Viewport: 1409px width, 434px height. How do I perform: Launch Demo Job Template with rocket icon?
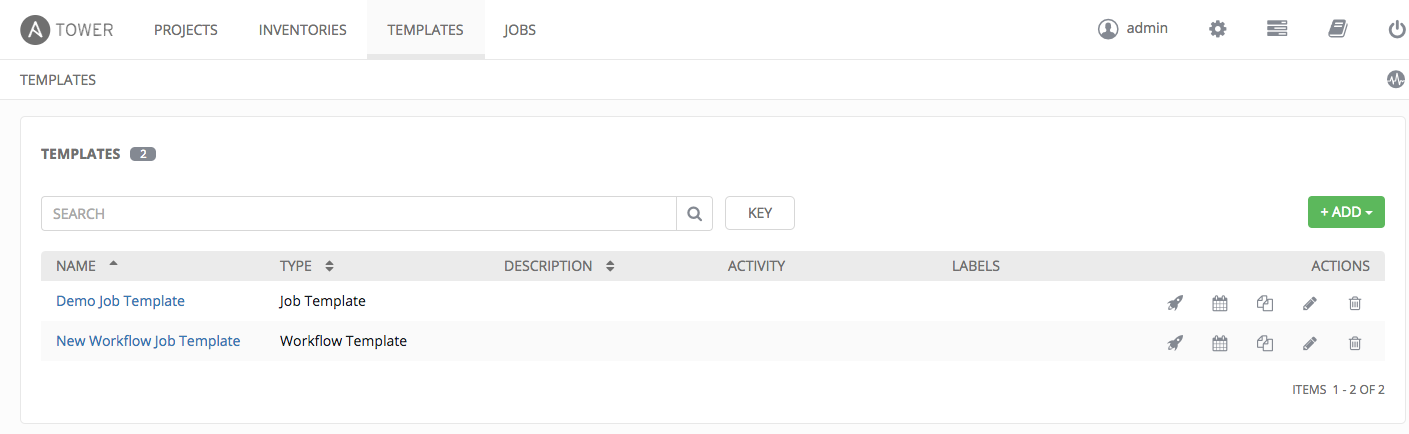point(1175,302)
